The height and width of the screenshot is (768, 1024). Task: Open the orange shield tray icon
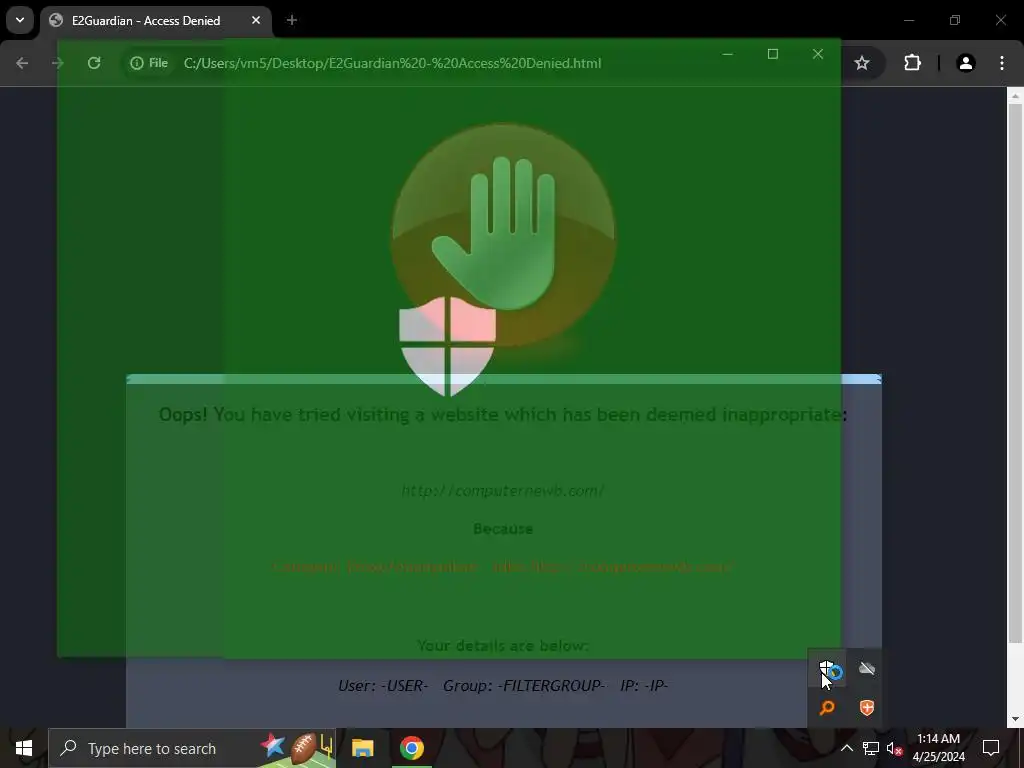[867, 708]
